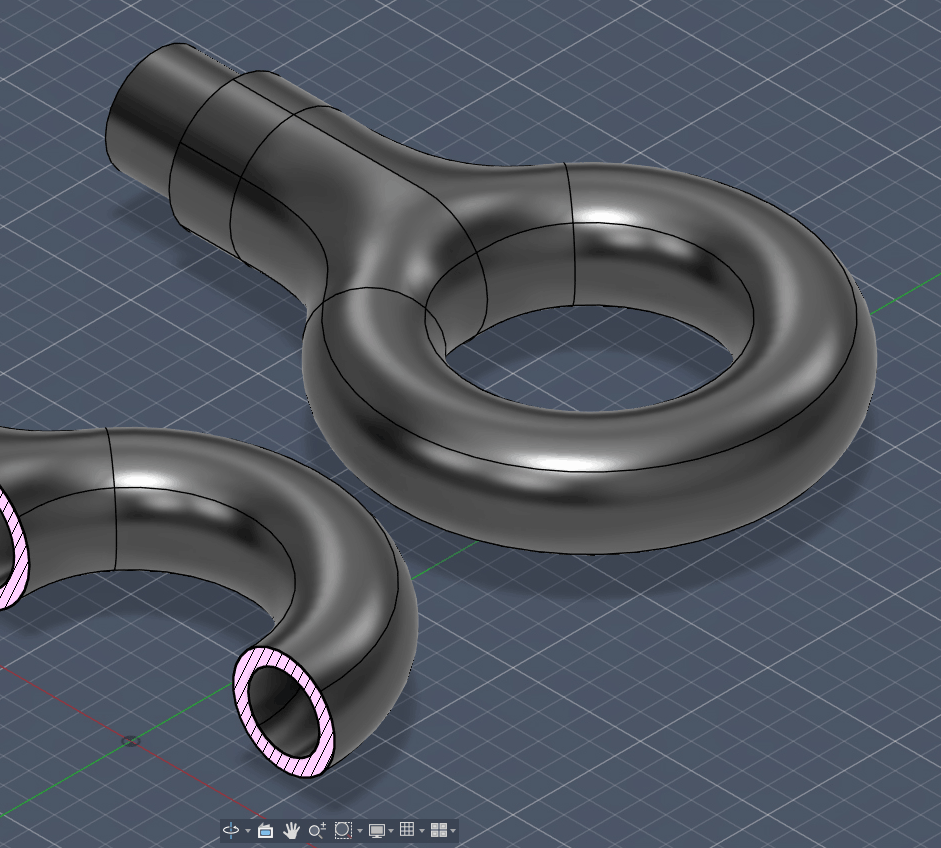This screenshot has width=941, height=848.
Task: Select the origin point on the grid
Action: click(x=130, y=741)
